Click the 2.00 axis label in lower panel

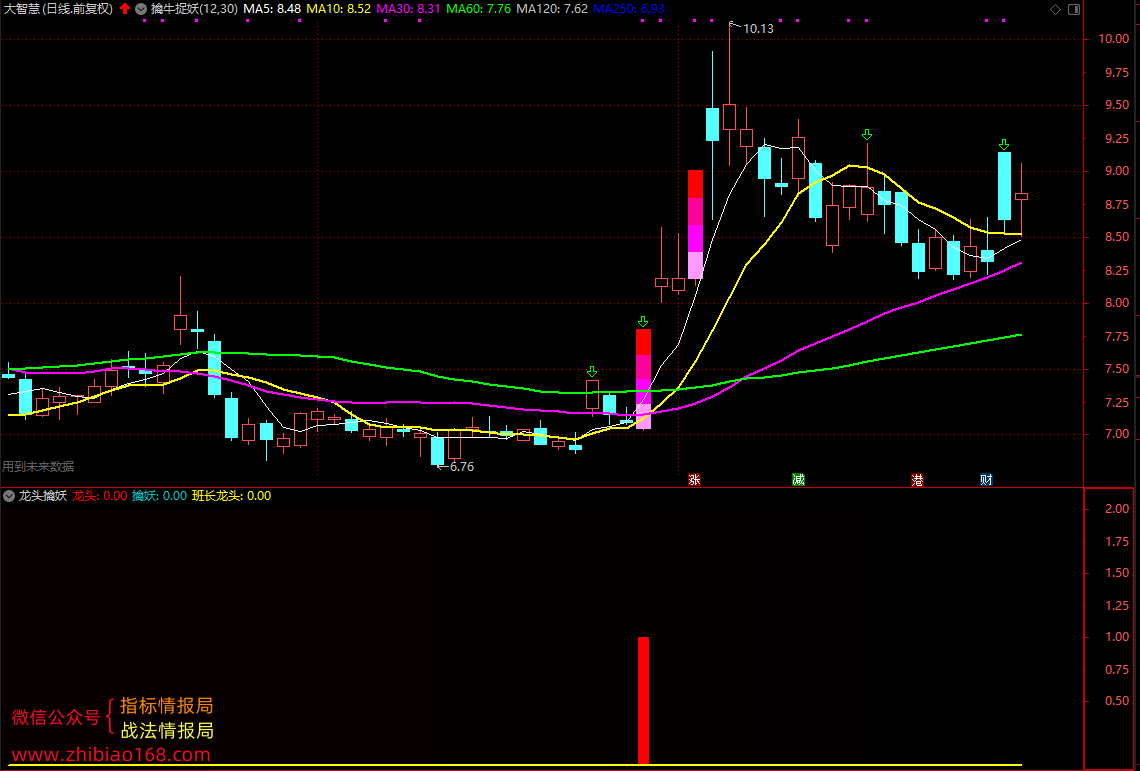coord(1117,508)
